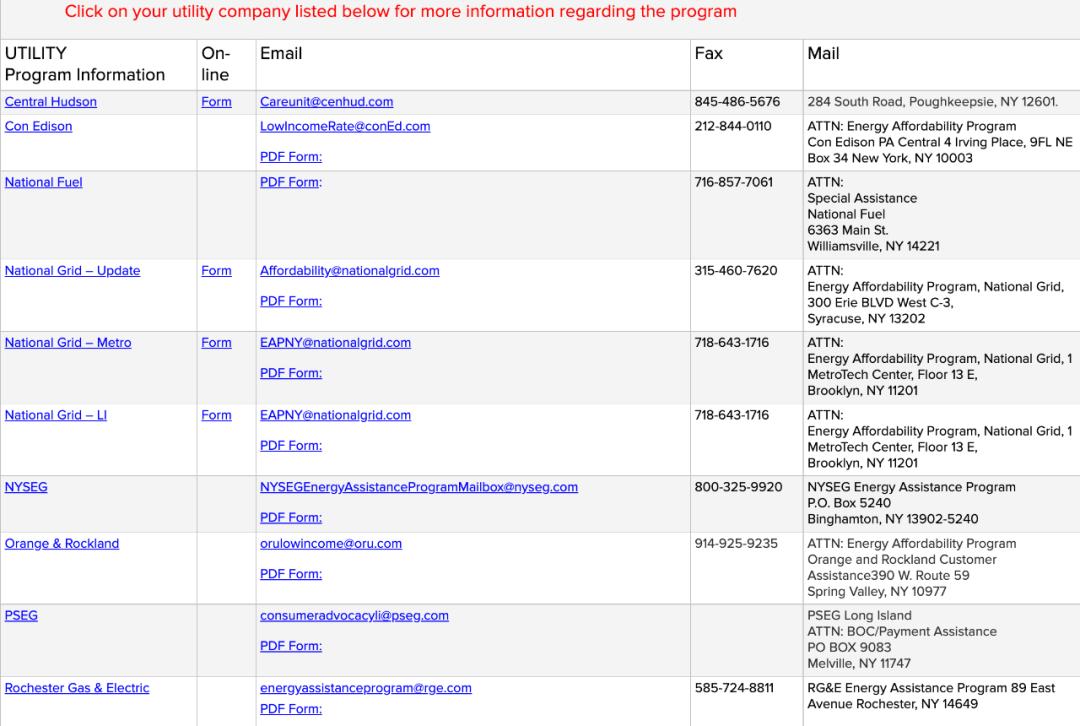1080x726 pixels.
Task: Click the "Mail" column header
Action: [823, 54]
